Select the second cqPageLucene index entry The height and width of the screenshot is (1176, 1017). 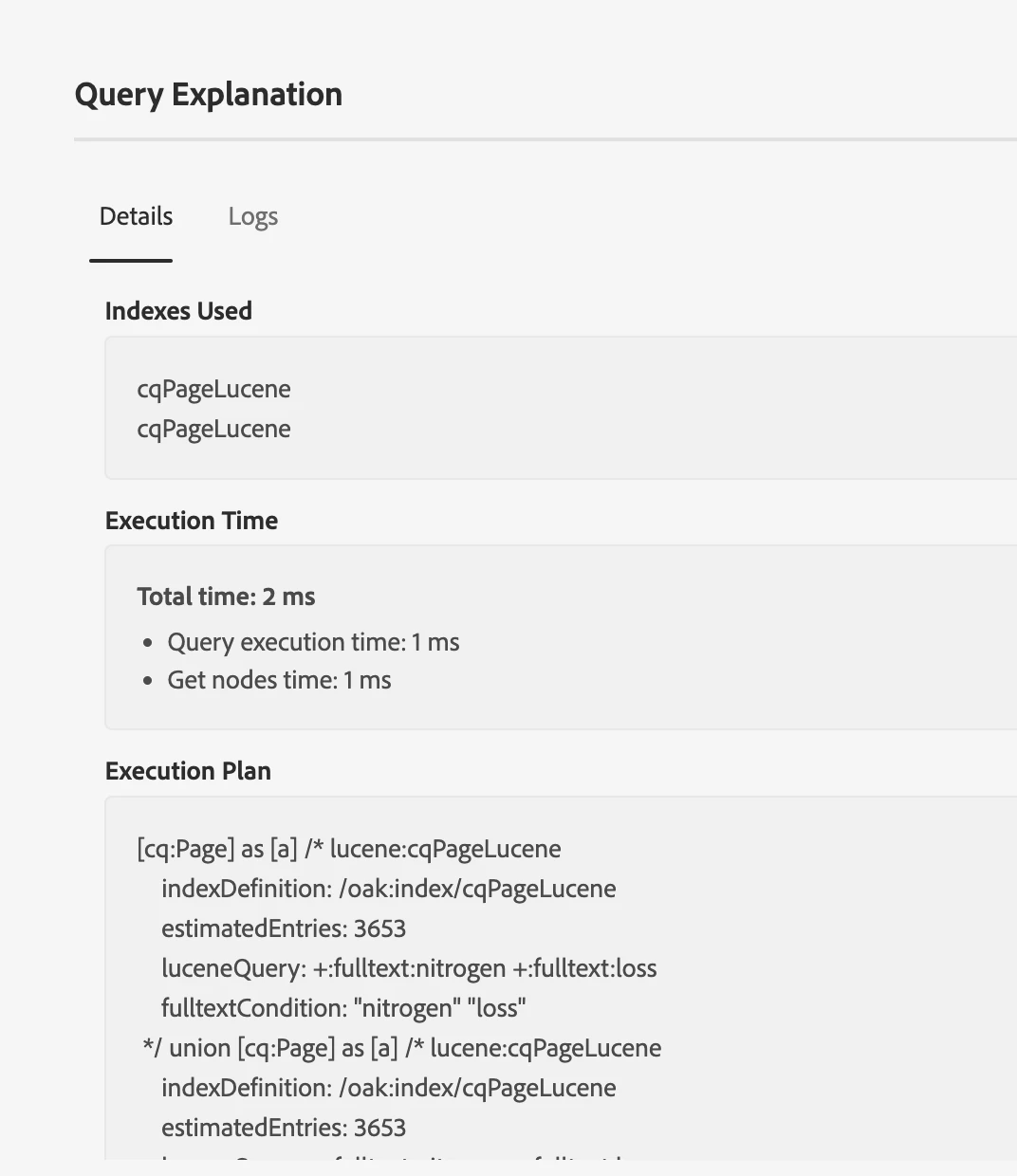[213, 429]
